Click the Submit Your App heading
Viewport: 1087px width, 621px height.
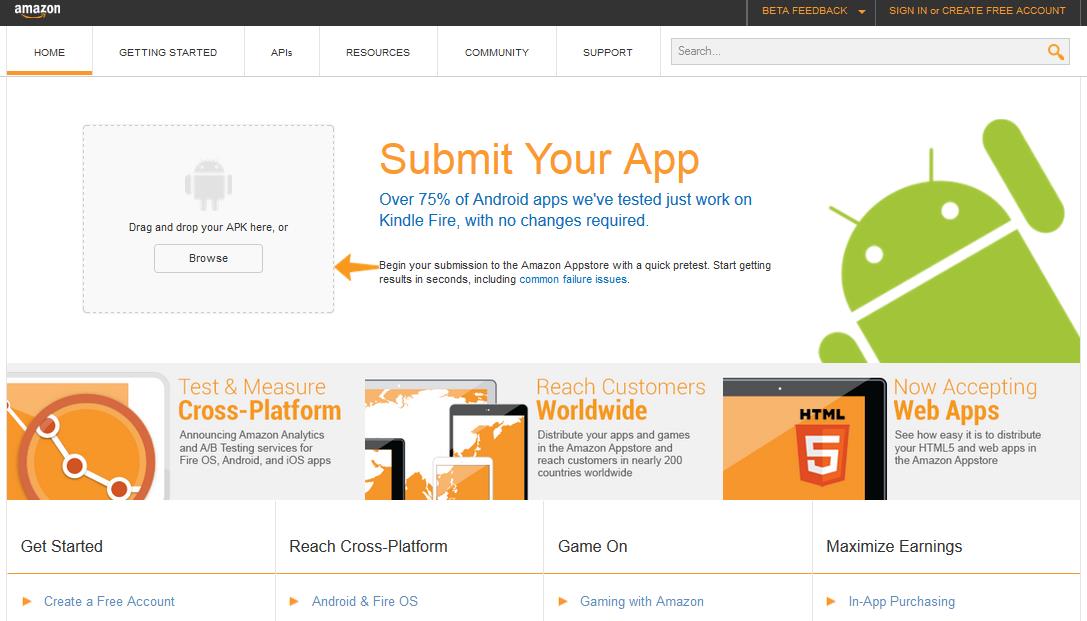(x=539, y=159)
